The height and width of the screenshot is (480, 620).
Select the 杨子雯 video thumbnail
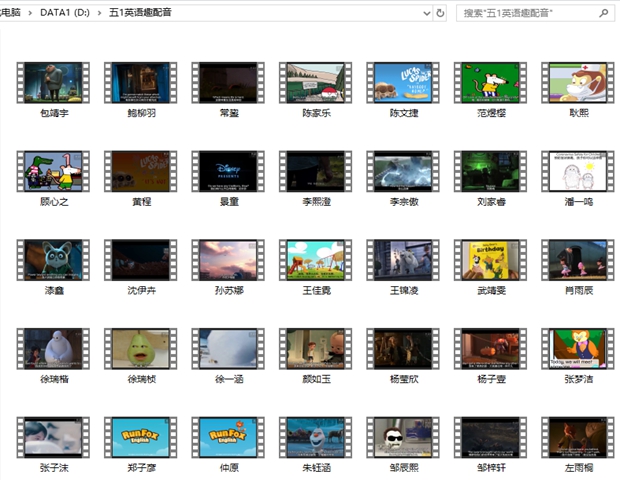click(490, 349)
